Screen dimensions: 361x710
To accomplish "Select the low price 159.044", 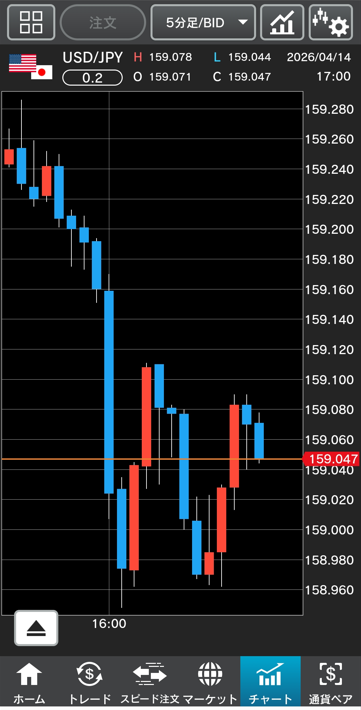I will [x=249, y=58].
